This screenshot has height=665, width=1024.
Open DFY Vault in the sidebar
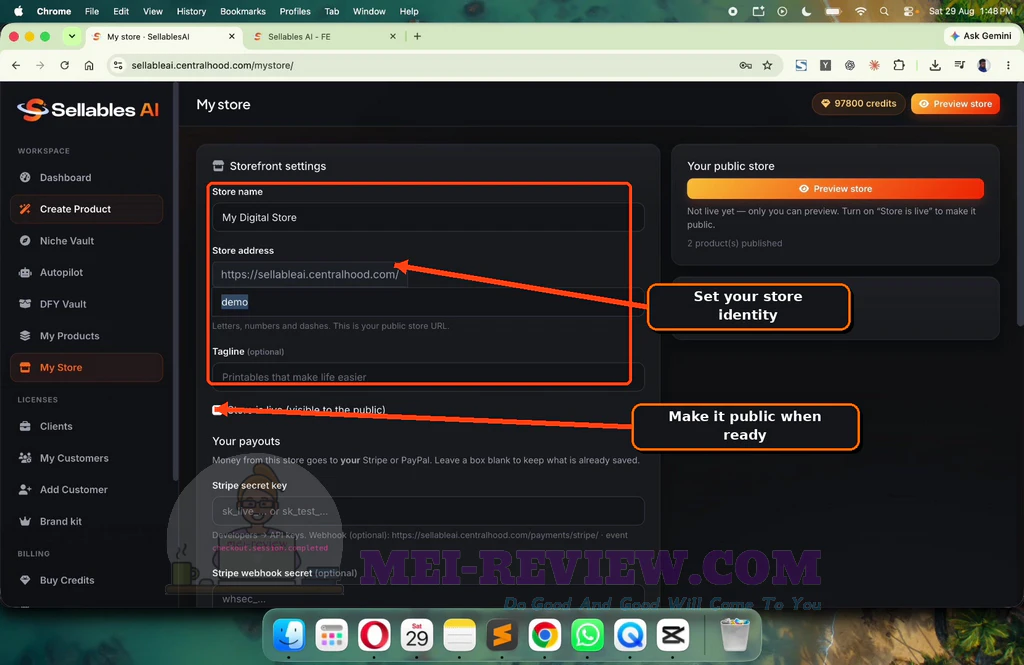[x=86, y=304]
